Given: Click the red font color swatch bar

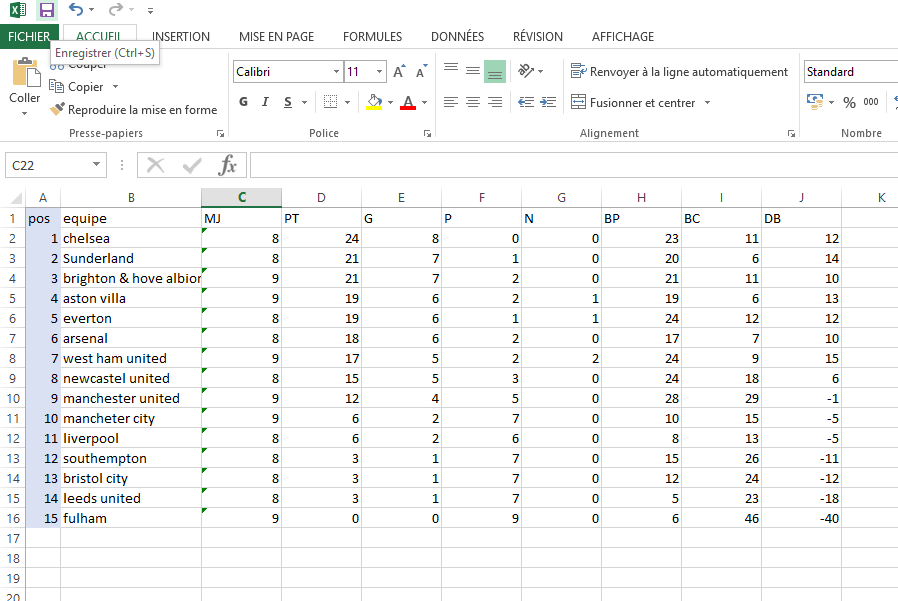Looking at the screenshot, I should [408, 108].
